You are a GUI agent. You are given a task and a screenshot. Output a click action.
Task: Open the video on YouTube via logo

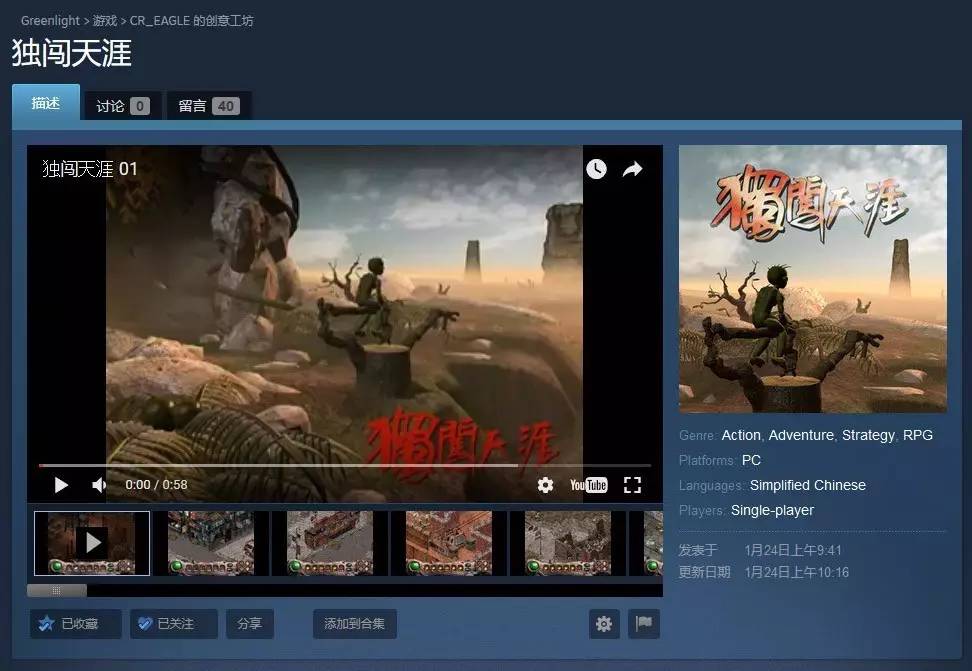(589, 485)
